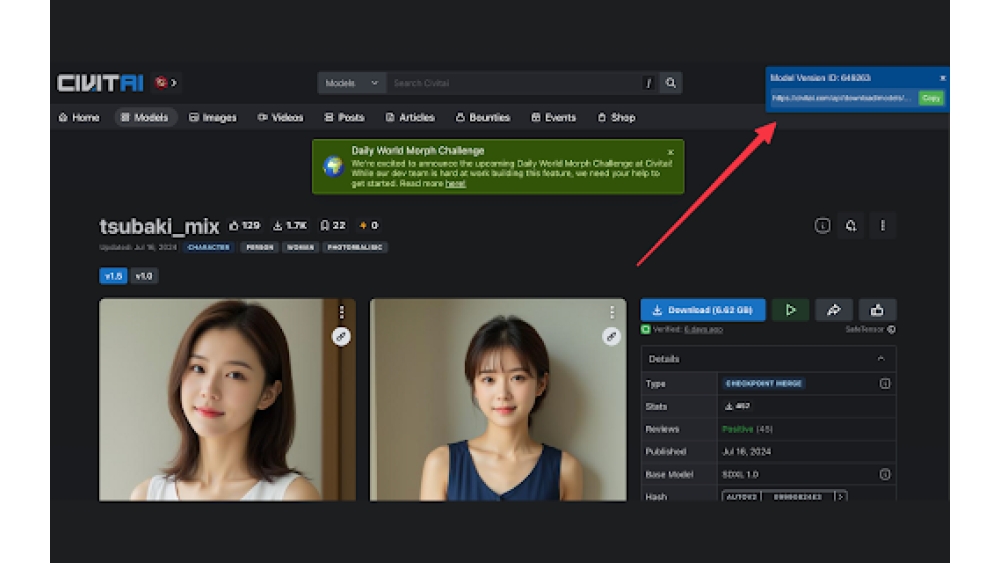The width and height of the screenshot is (1000, 563).
Task: Click the arrow next to the hash value
Action: pyautogui.click(x=841, y=497)
